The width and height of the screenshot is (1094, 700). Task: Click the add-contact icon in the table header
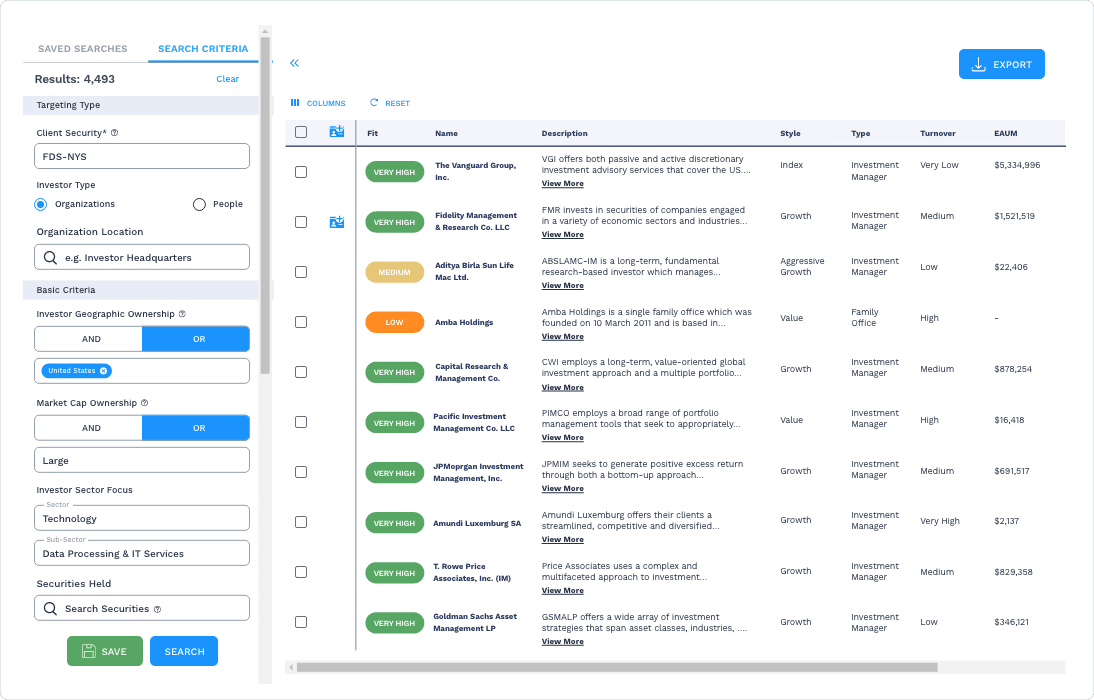click(336, 130)
